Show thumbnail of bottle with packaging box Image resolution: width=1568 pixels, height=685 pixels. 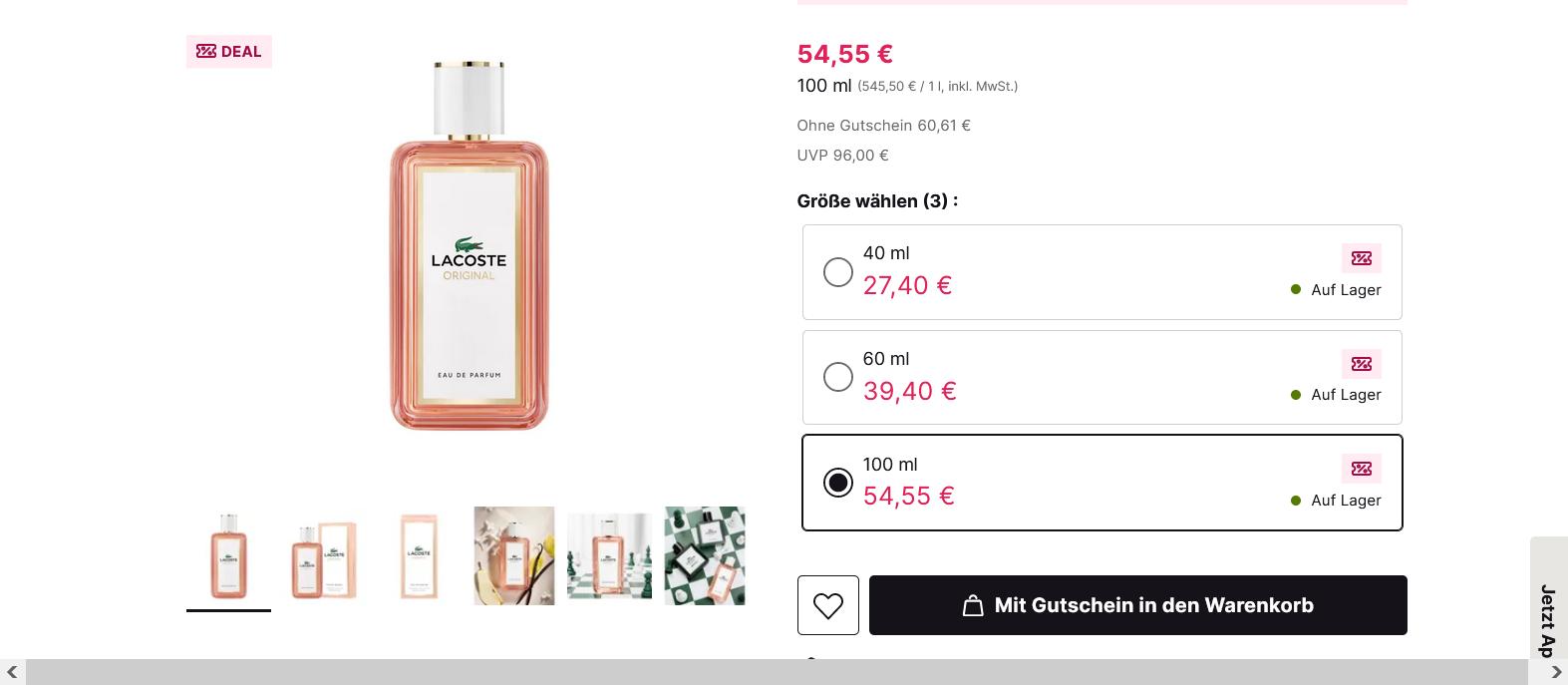tap(324, 556)
